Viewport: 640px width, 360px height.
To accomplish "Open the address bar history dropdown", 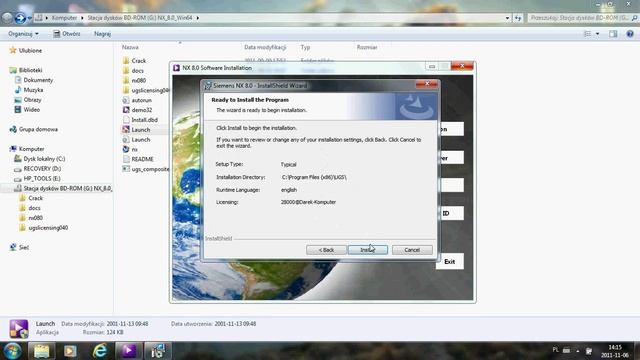I will (507, 18).
